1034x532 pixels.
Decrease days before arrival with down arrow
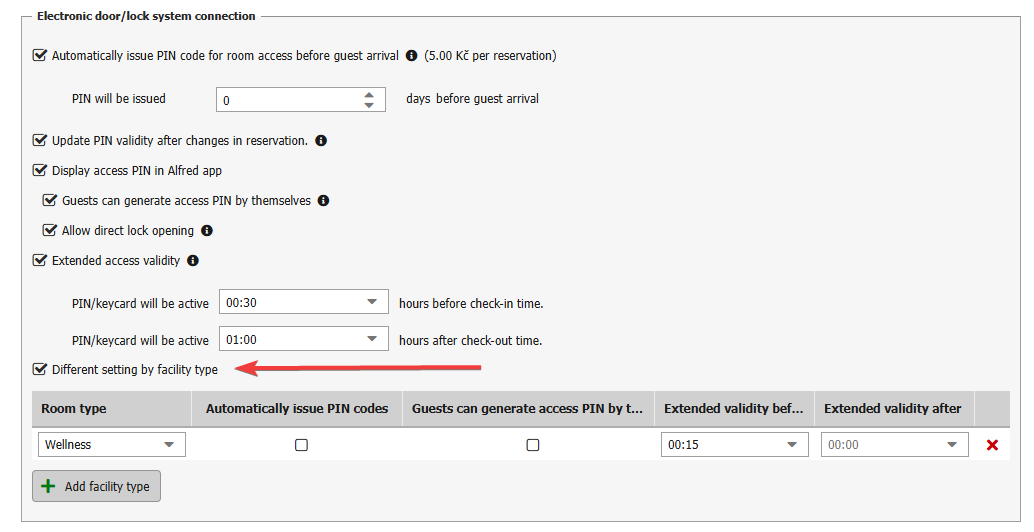[x=369, y=106]
